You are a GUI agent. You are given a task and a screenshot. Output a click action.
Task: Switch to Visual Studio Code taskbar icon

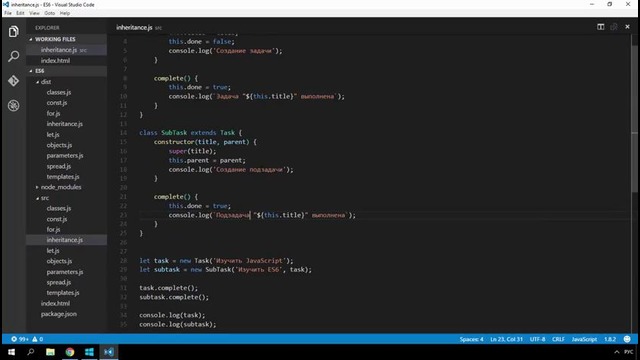[x=109, y=352]
